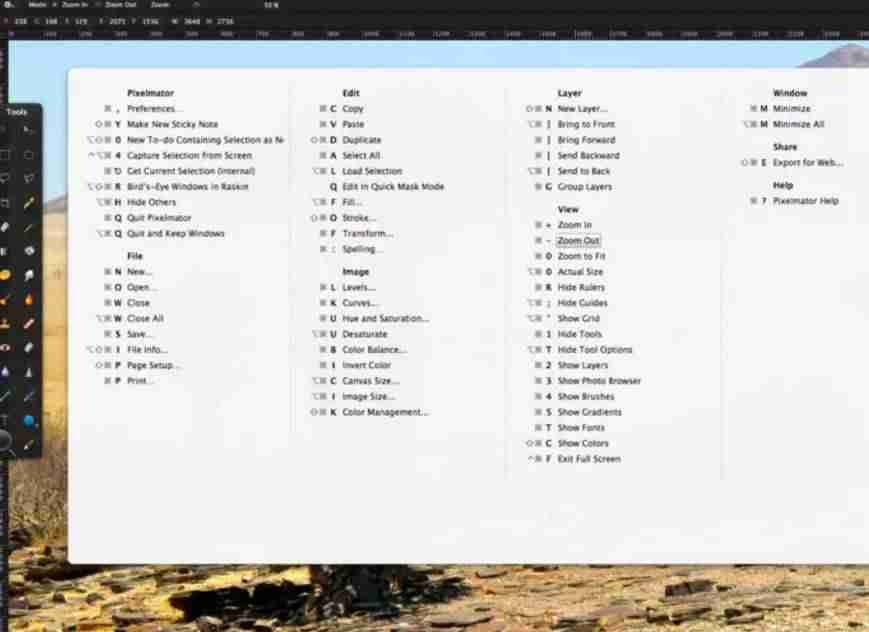Choose Duplicate under Edit
Image resolution: width=869 pixels, height=632 pixels.
(361, 140)
